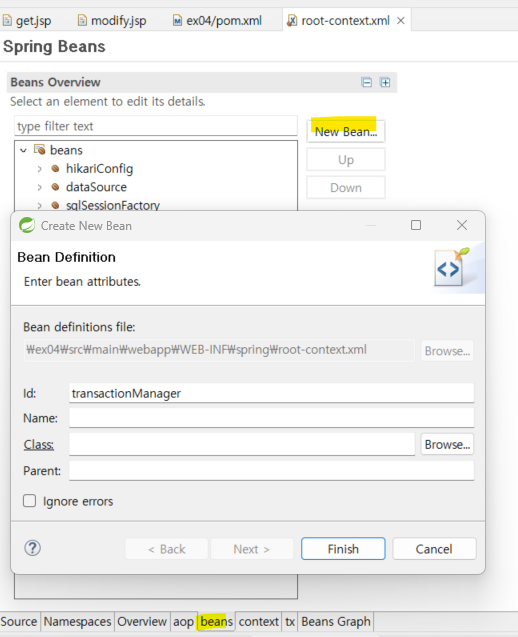Click Finish in Create New Bean dialog
Image resolution: width=518 pixels, height=637 pixels.
[343, 549]
